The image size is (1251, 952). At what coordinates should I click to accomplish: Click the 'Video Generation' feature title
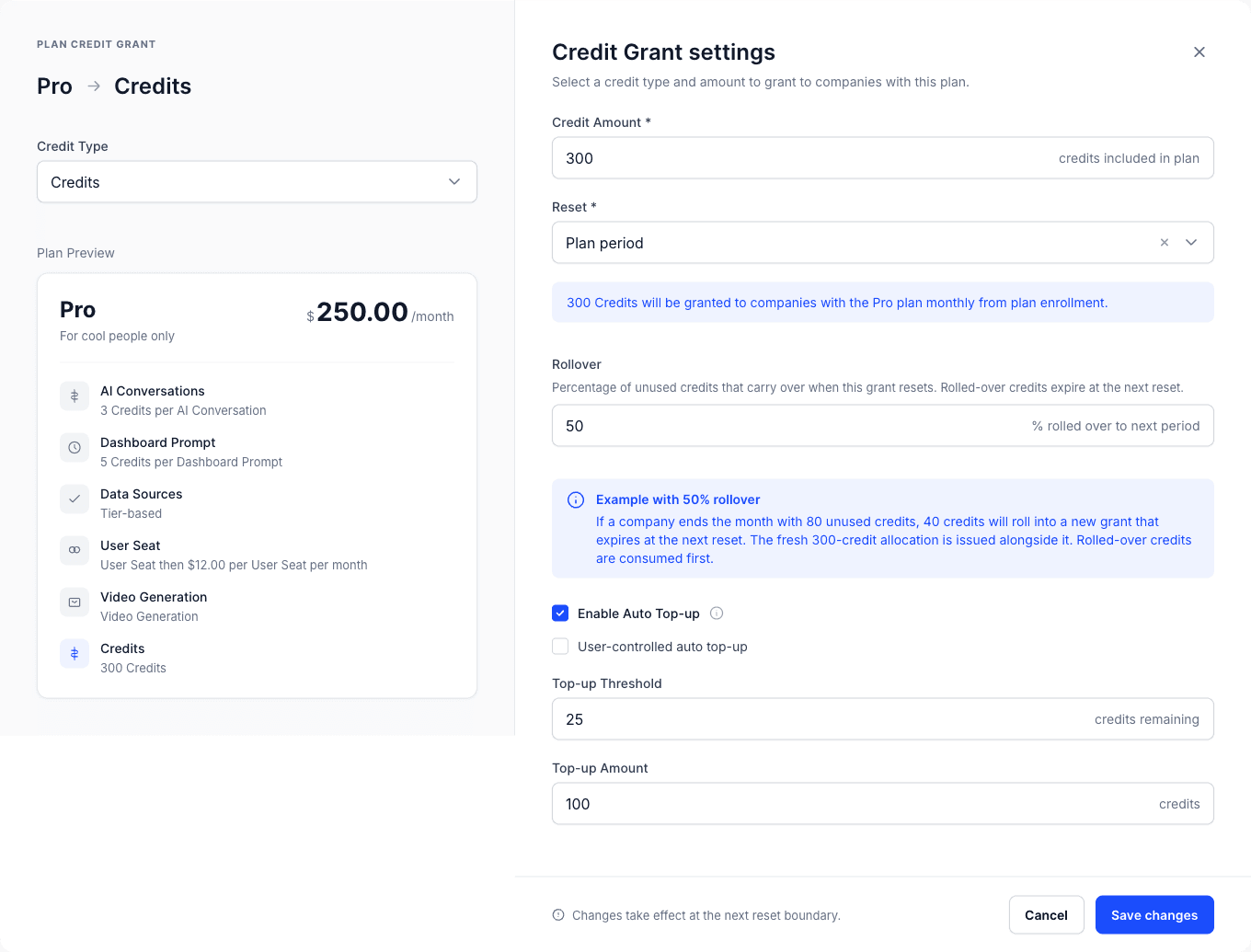(154, 597)
